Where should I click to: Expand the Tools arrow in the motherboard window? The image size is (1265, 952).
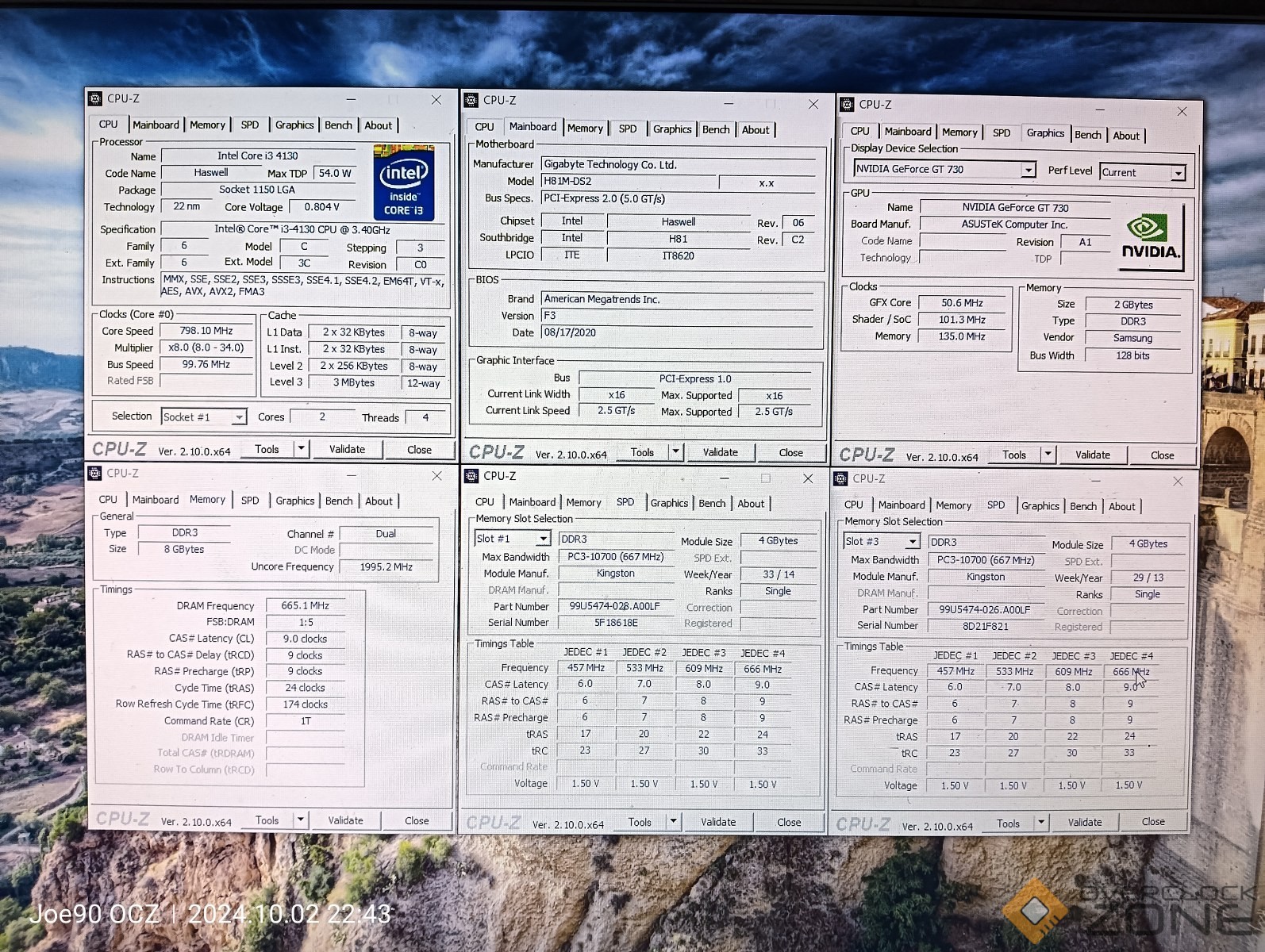(x=675, y=452)
